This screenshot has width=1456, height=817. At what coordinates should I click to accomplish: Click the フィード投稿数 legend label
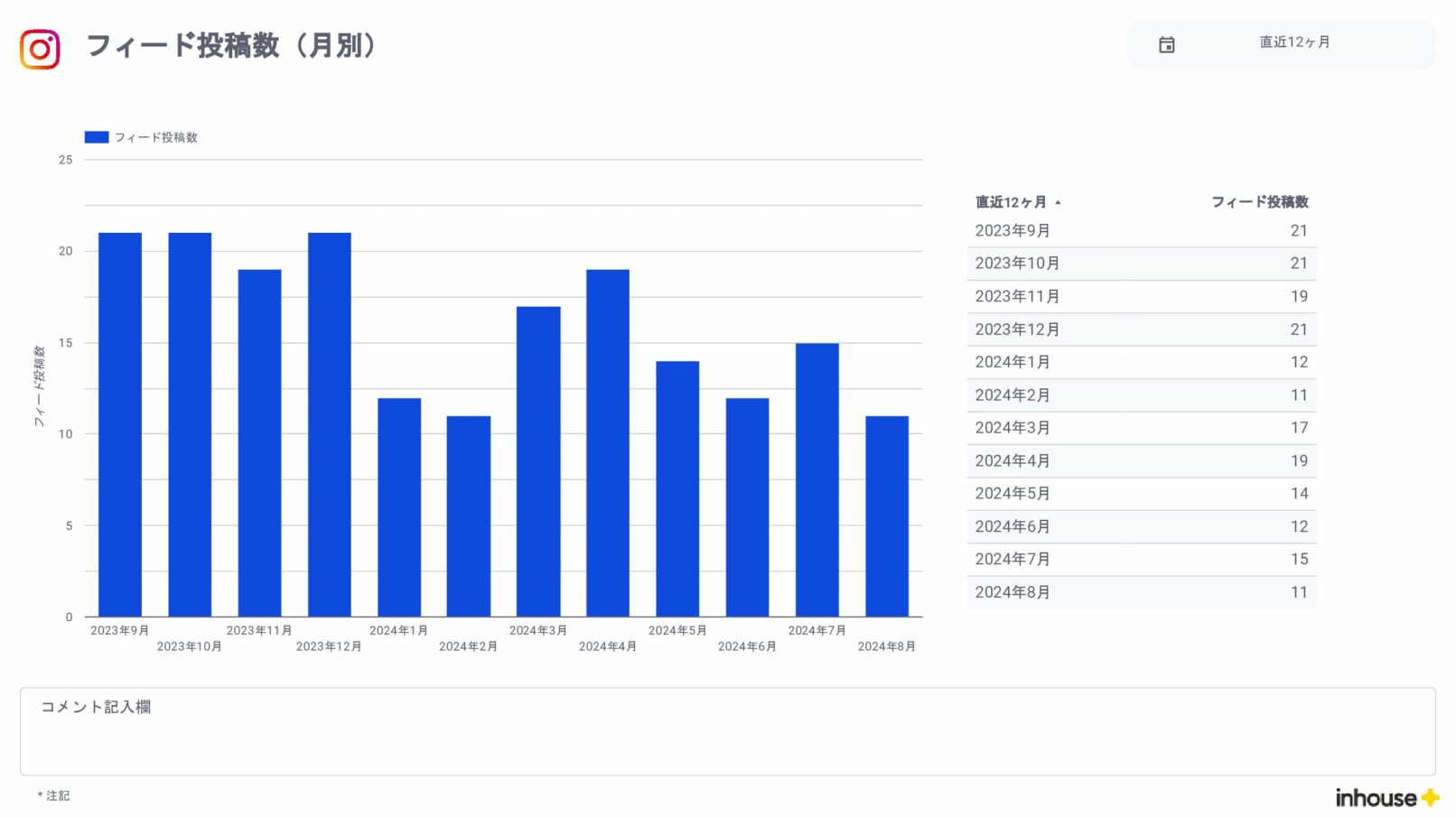[x=155, y=137]
